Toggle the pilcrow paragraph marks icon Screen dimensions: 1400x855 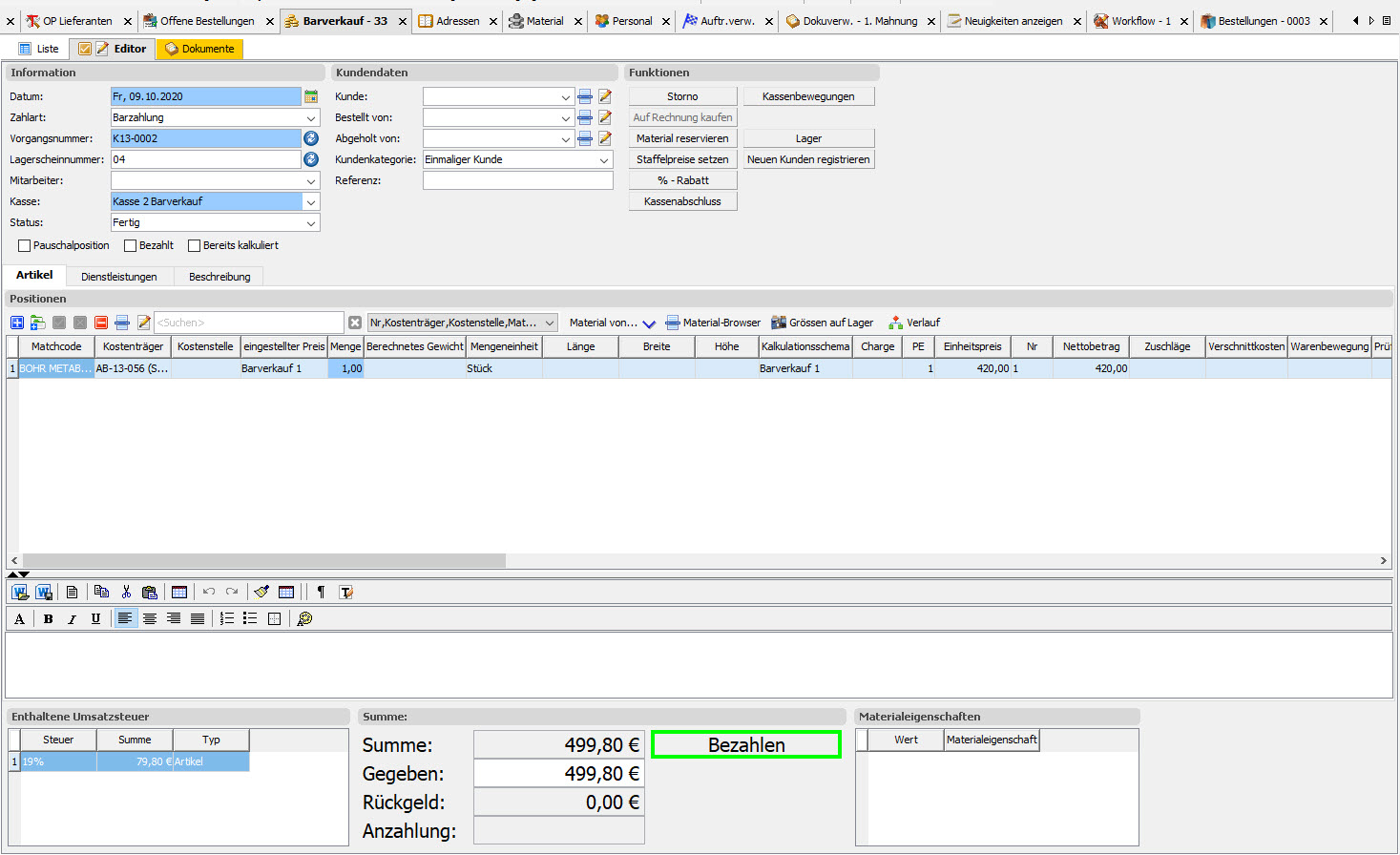[x=321, y=593]
